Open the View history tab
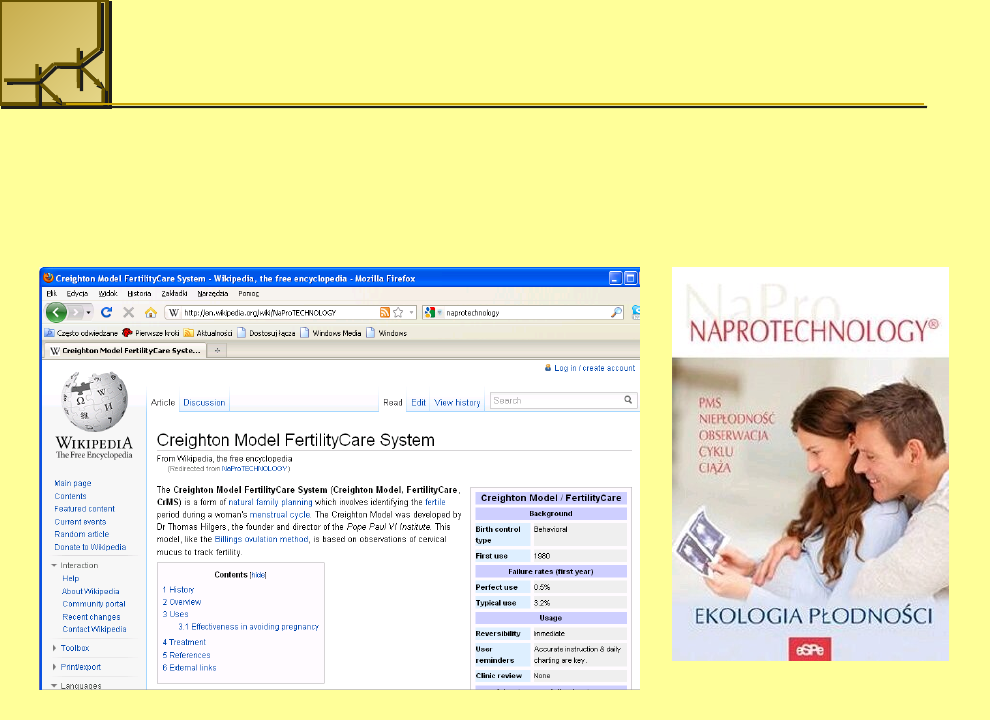The image size is (990, 720). coord(457,402)
